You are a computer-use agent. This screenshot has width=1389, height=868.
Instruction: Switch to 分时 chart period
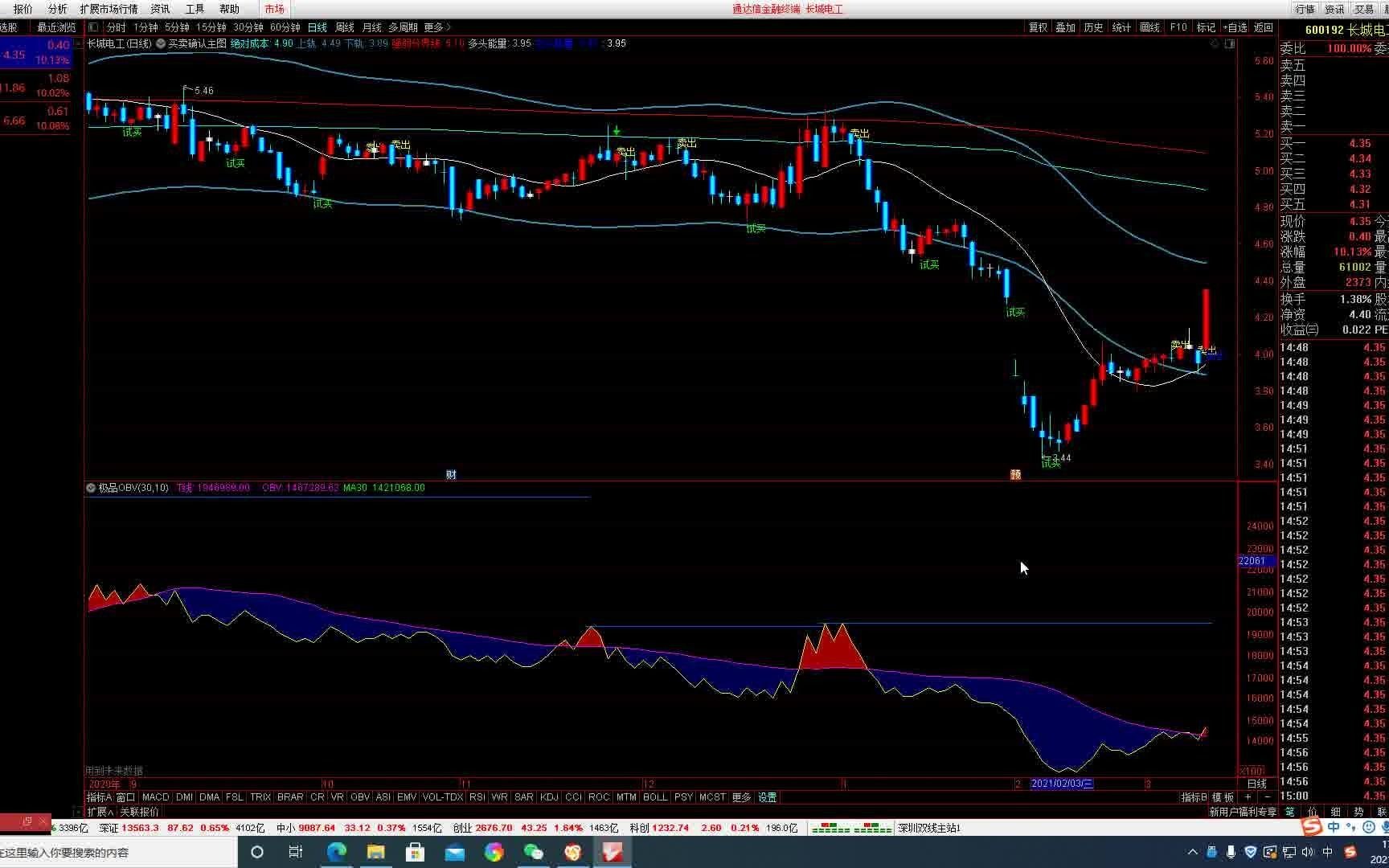point(117,27)
